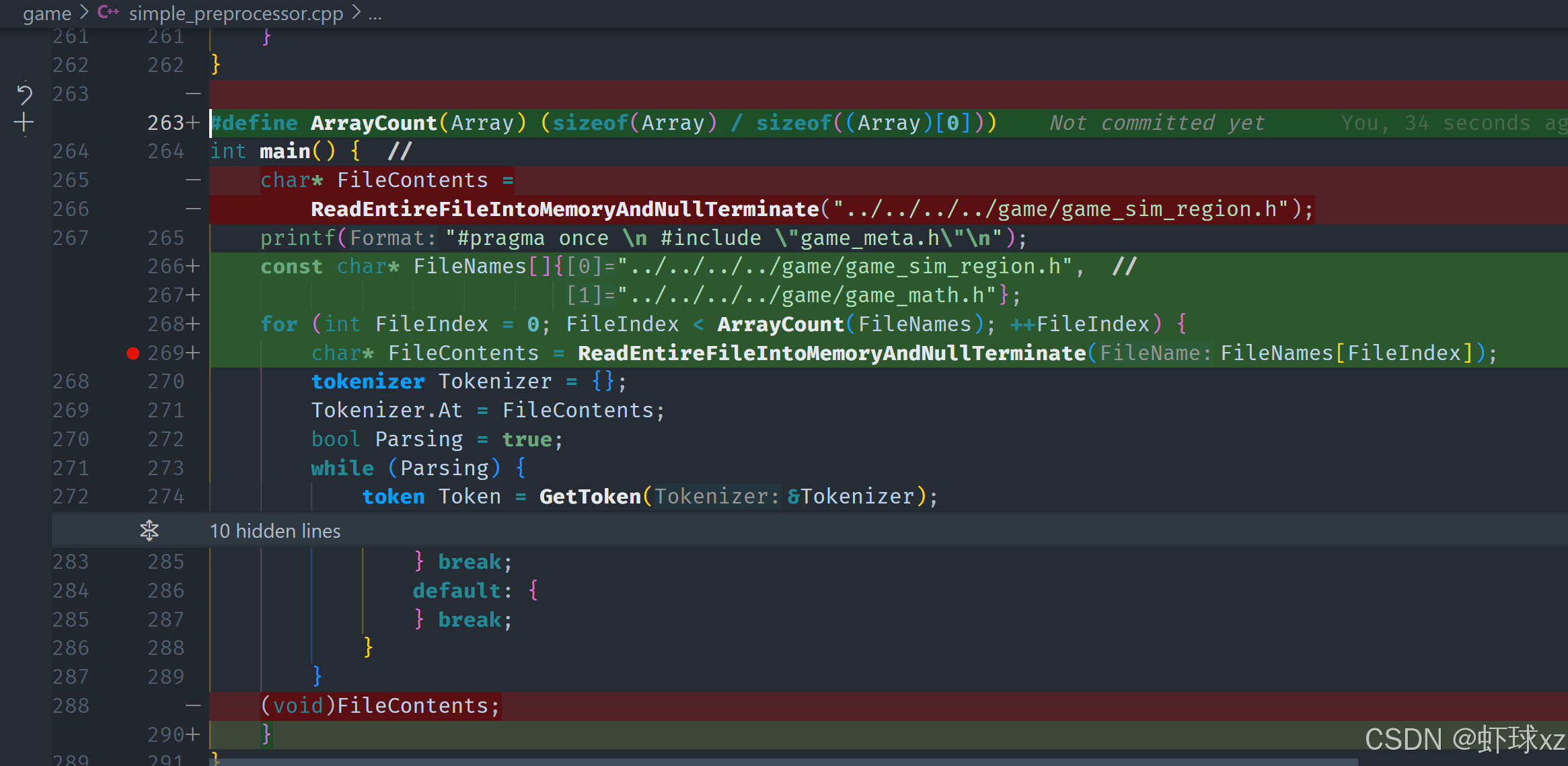Click the plus marker beside added line 266
The image size is (1568, 766).
click(x=194, y=267)
